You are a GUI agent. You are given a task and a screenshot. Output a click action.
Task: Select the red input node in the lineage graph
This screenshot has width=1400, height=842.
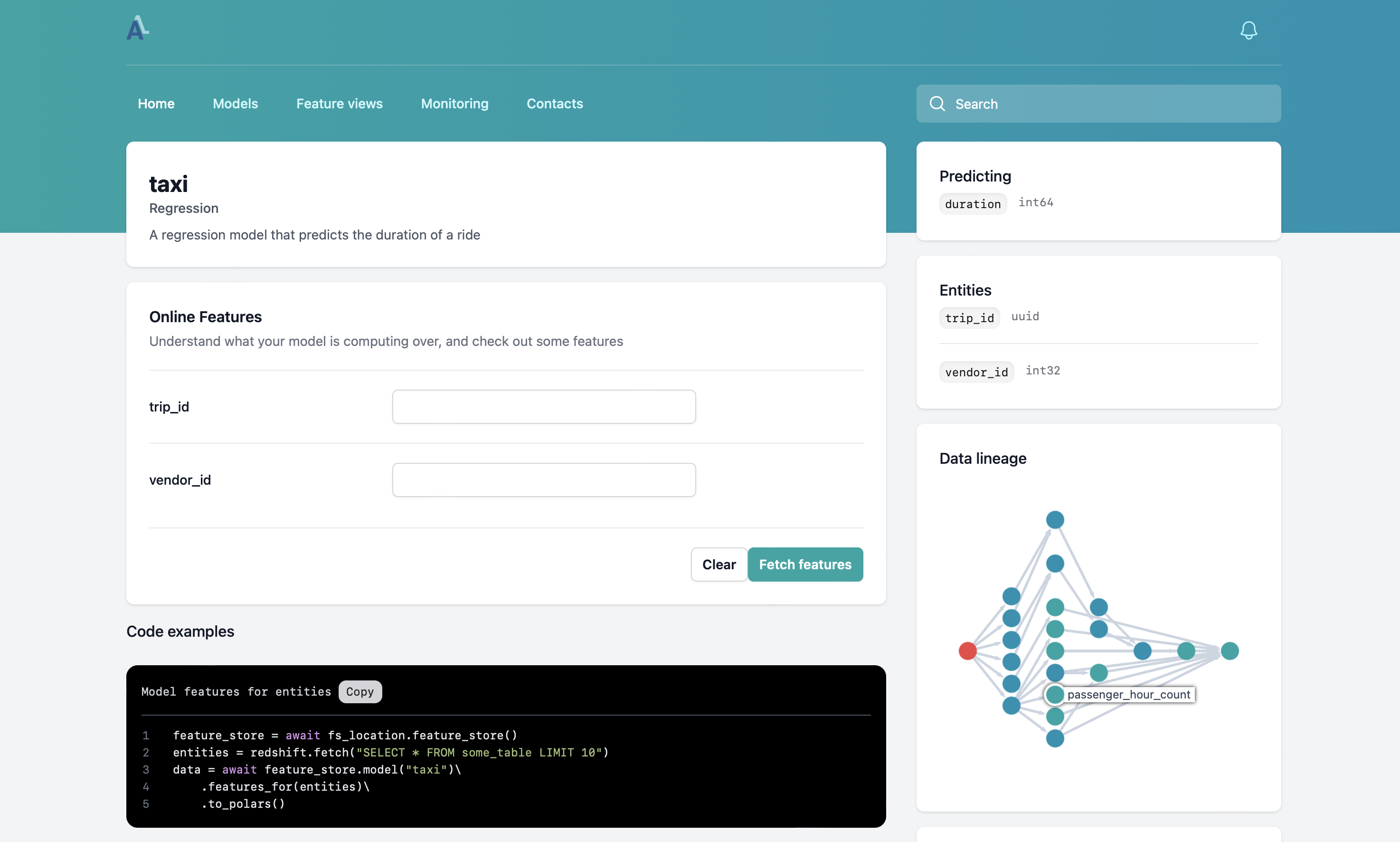point(967,650)
